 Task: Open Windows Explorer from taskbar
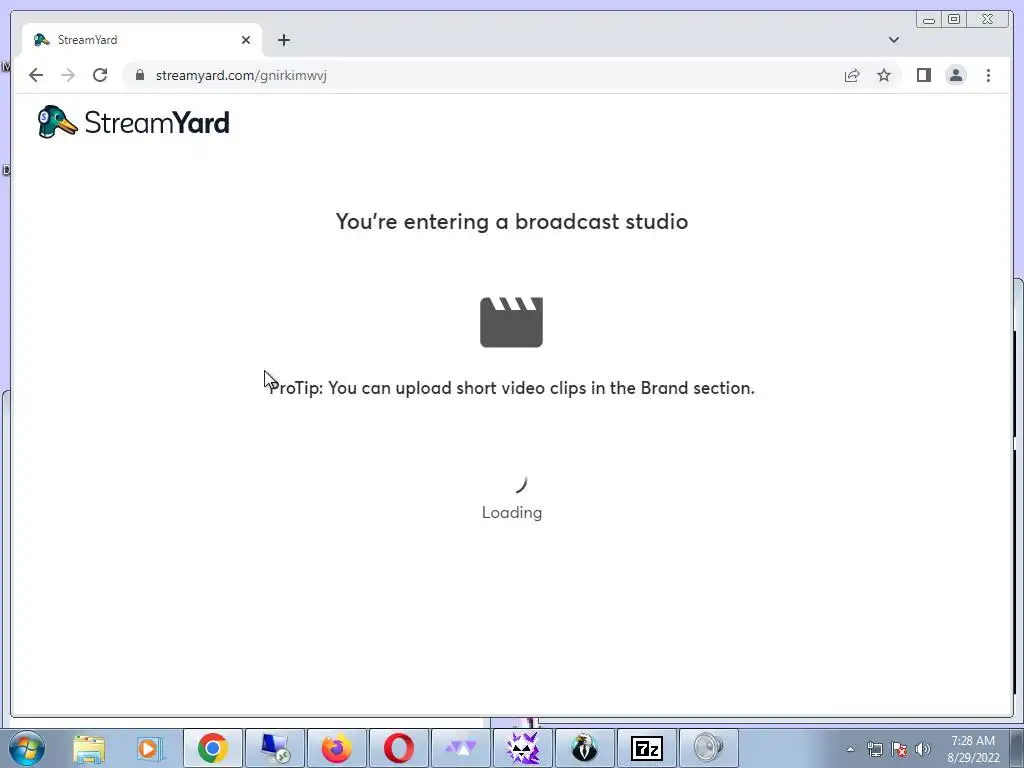coord(89,748)
